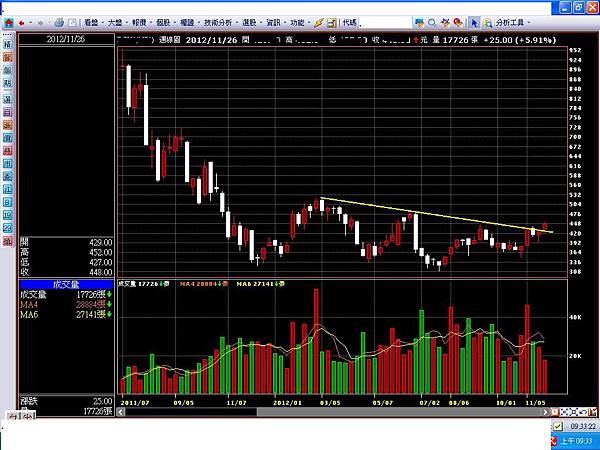This screenshot has height=450, width=600.
Task: Click the yellow notepad icon before 代碼
Action: 332,23
